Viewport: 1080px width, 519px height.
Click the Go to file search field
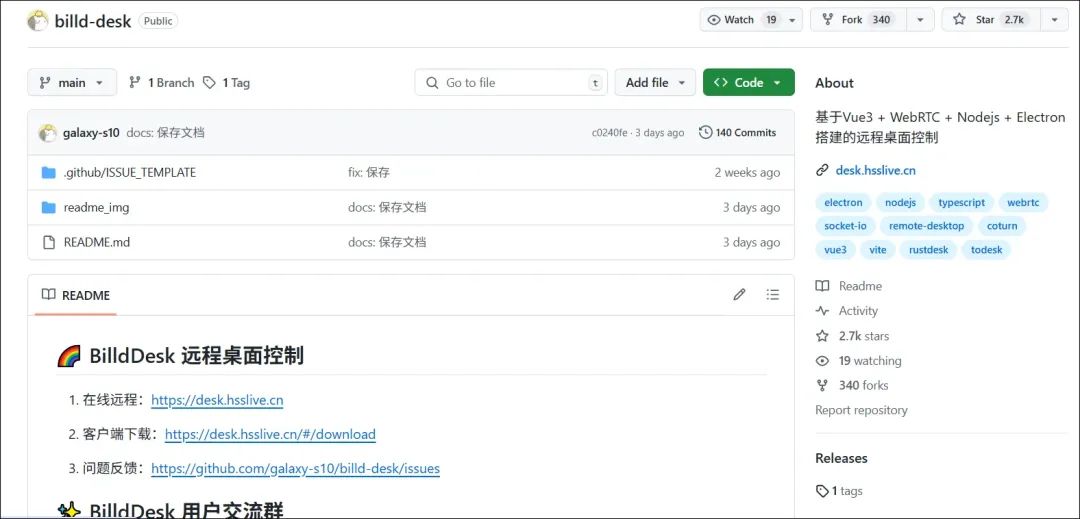510,83
